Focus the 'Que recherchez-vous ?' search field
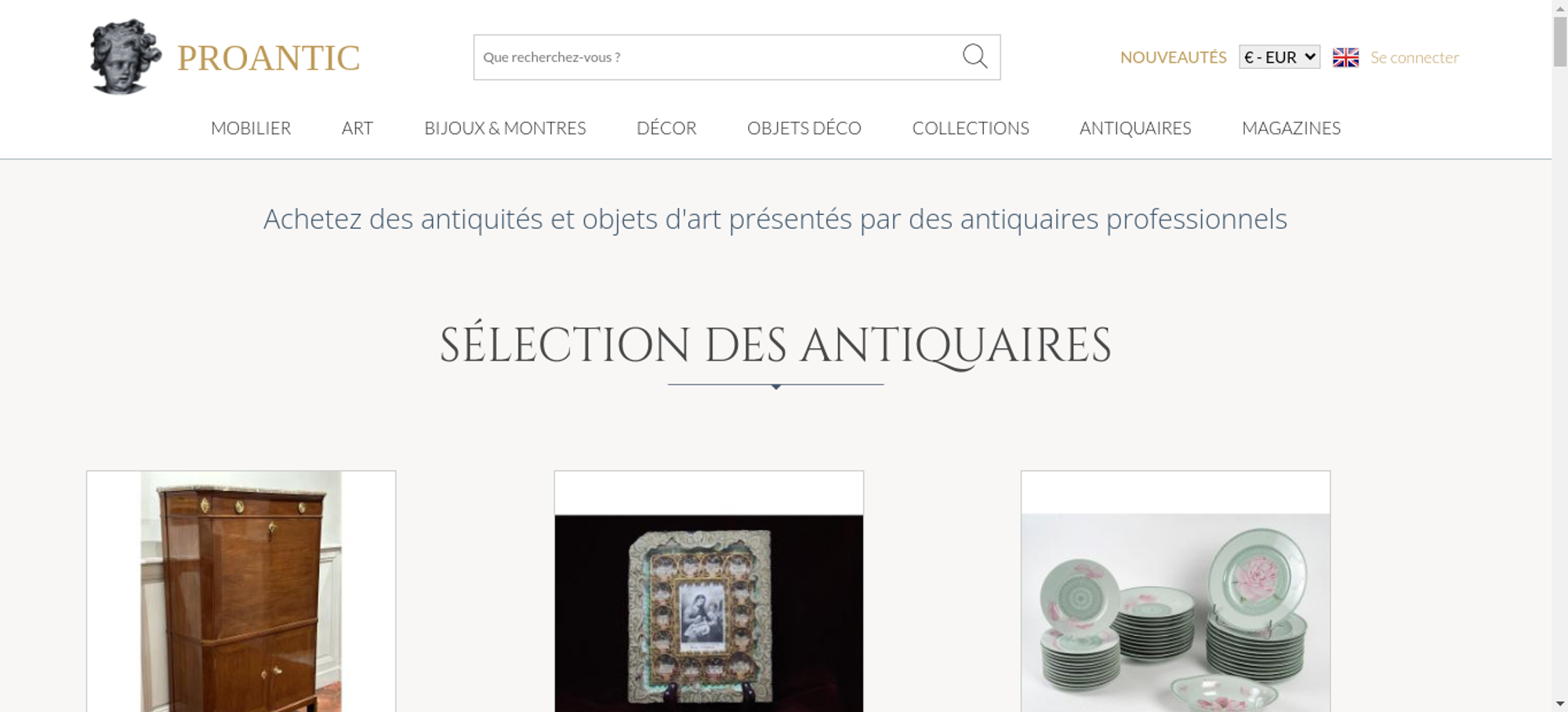Image resolution: width=1568 pixels, height=712 pixels. (x=717, y=57)
